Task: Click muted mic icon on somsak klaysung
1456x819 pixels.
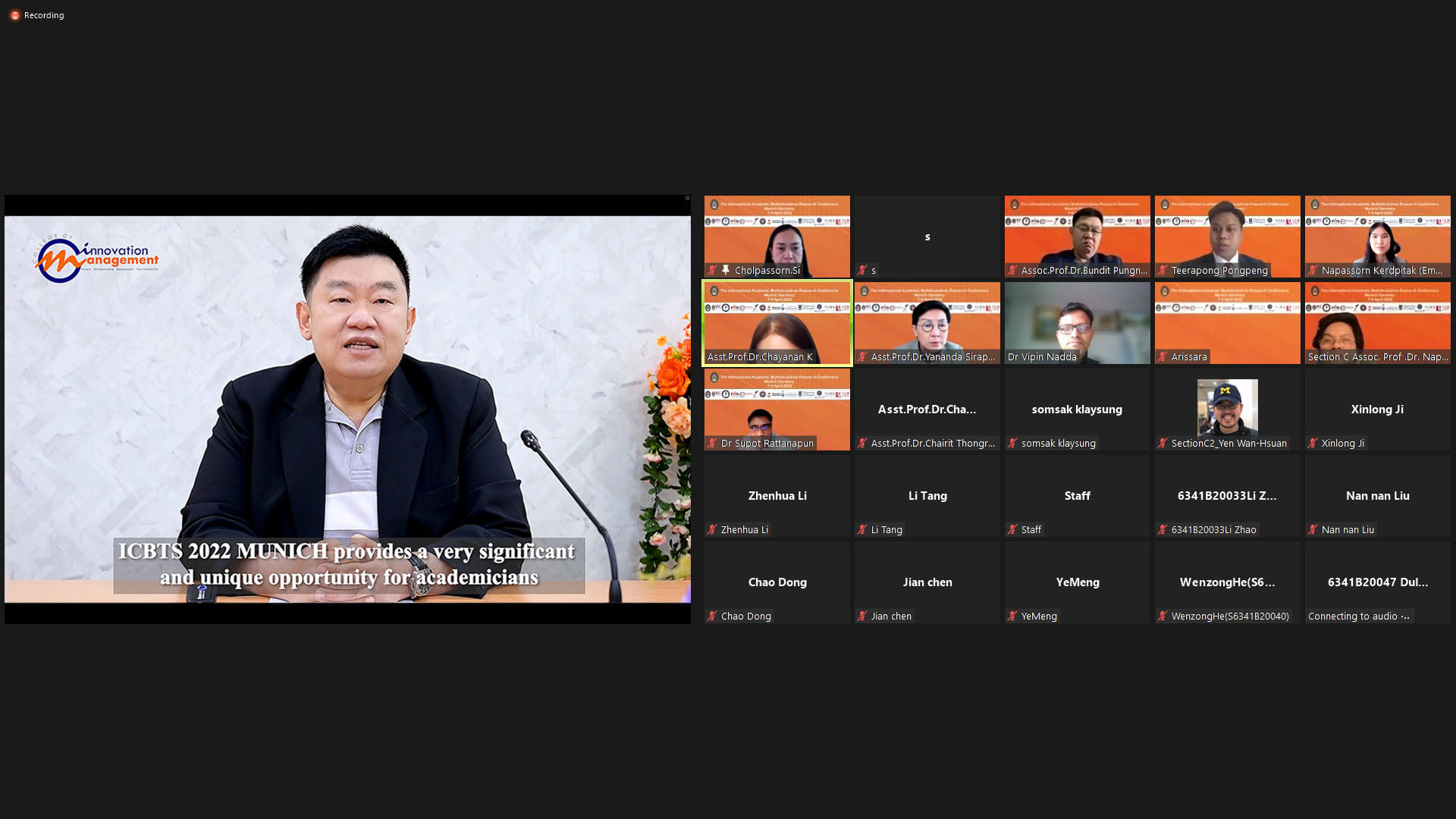Action: click(1012, 443)
